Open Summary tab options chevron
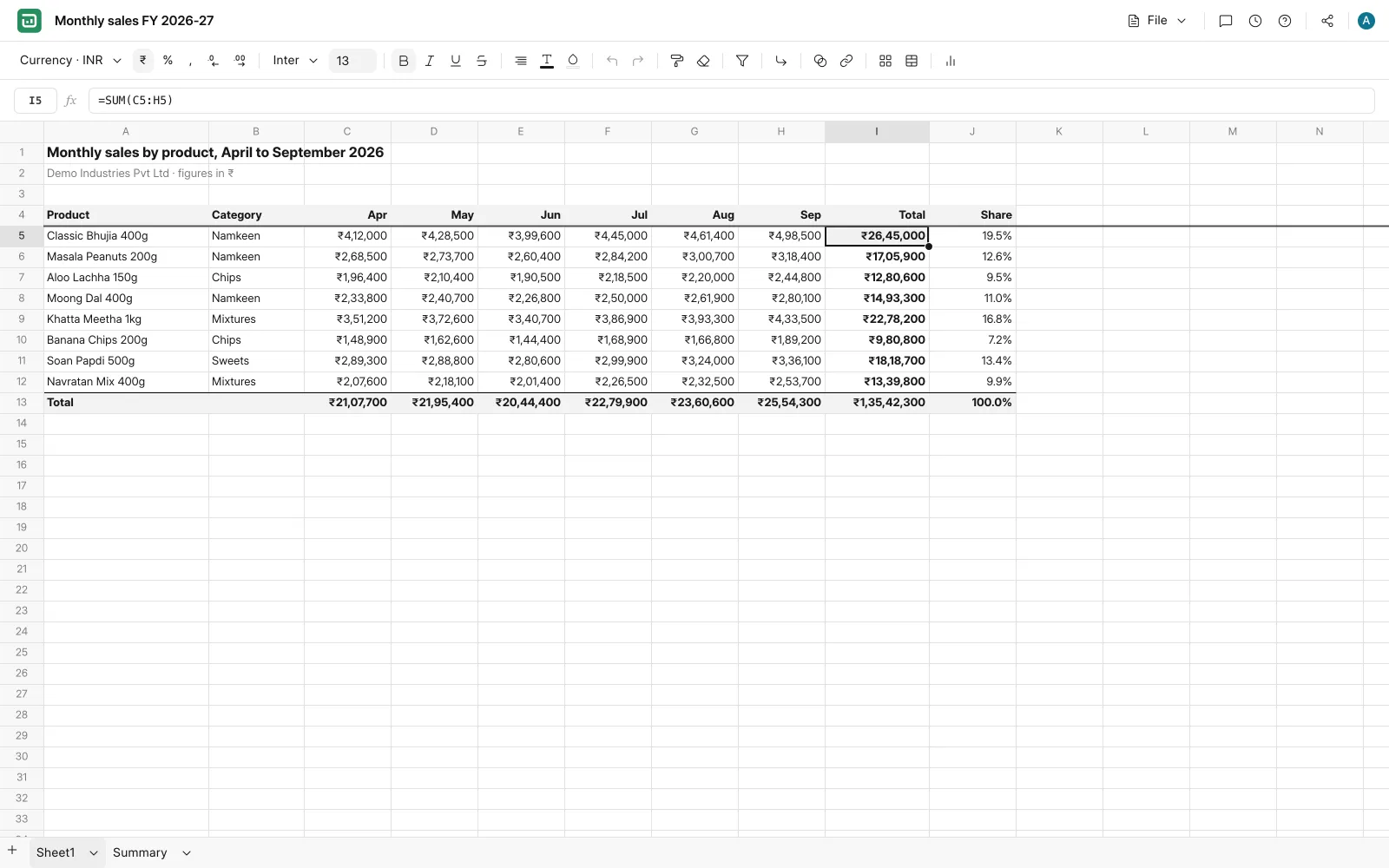The image size is (1389, 868). click(187, 853)
